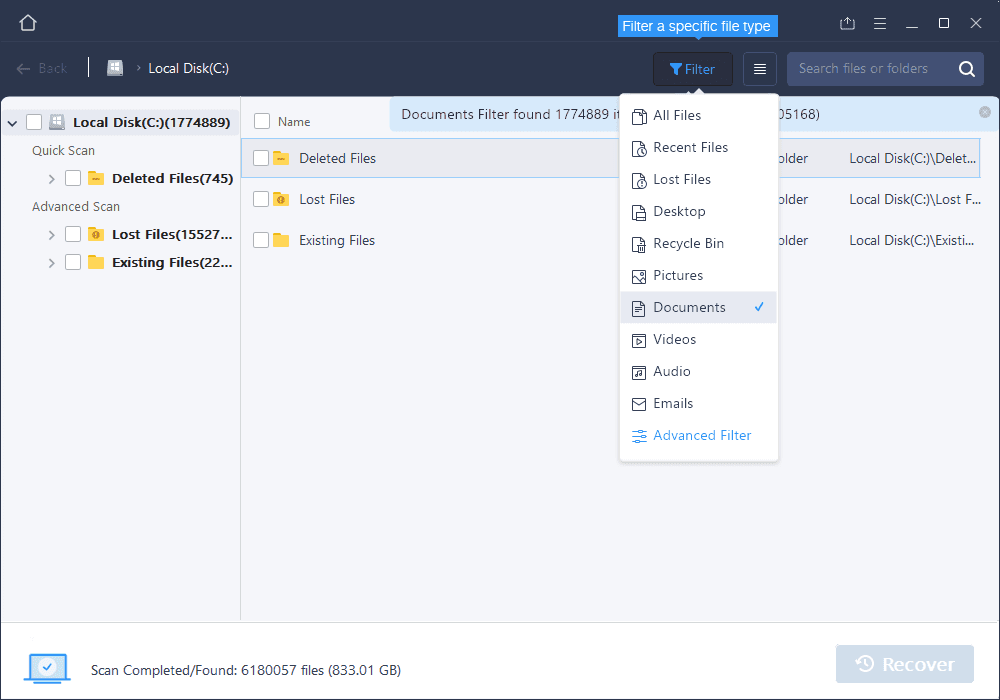The width and height of the screenshot is (1000, 700).
Task: Open the Advanced Filter link
Action: [x=702, y=435]
